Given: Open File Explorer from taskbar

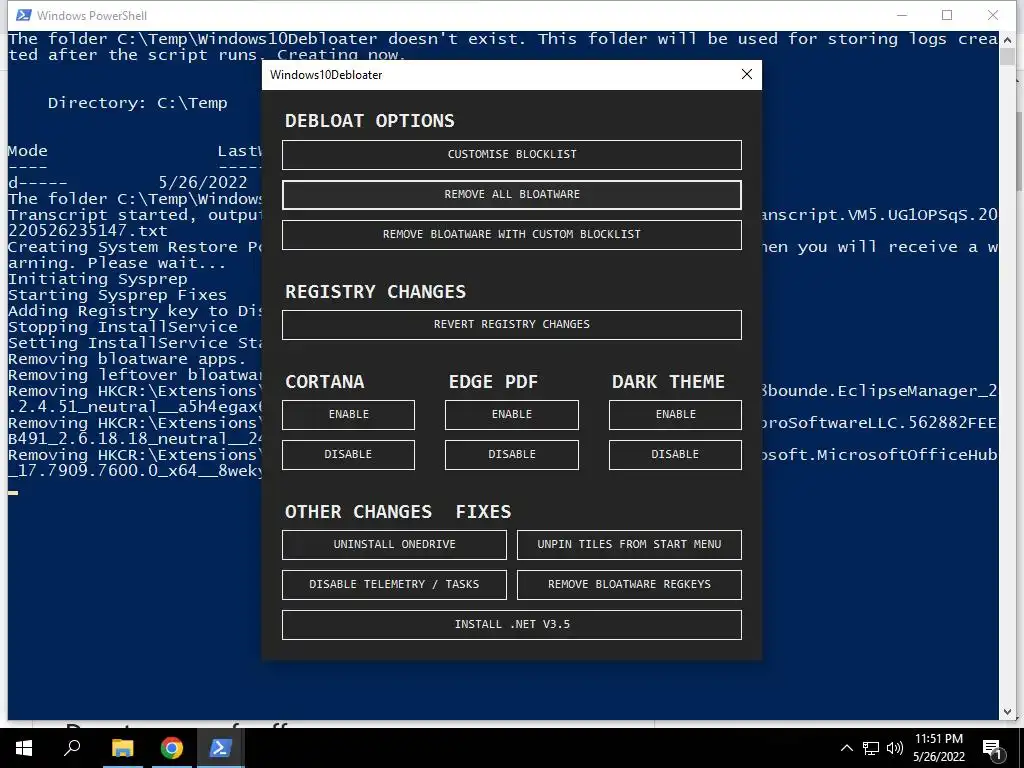Looking at the screenshot, I should pos(122,748).
